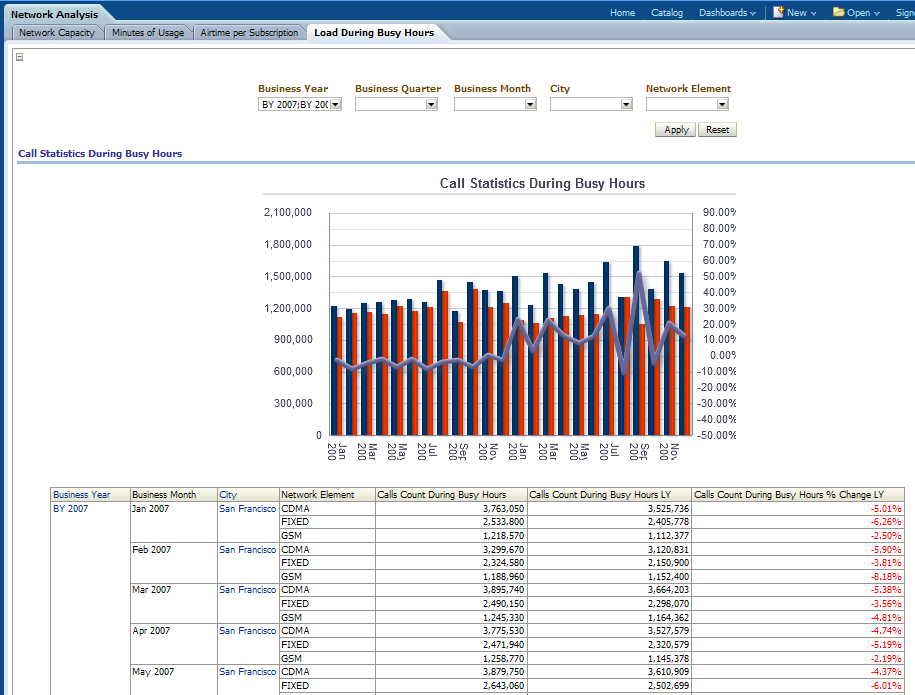Click the New document icon
Image resolution: width=915 pixels, height=695 pixels.
(x=778, y=13)
